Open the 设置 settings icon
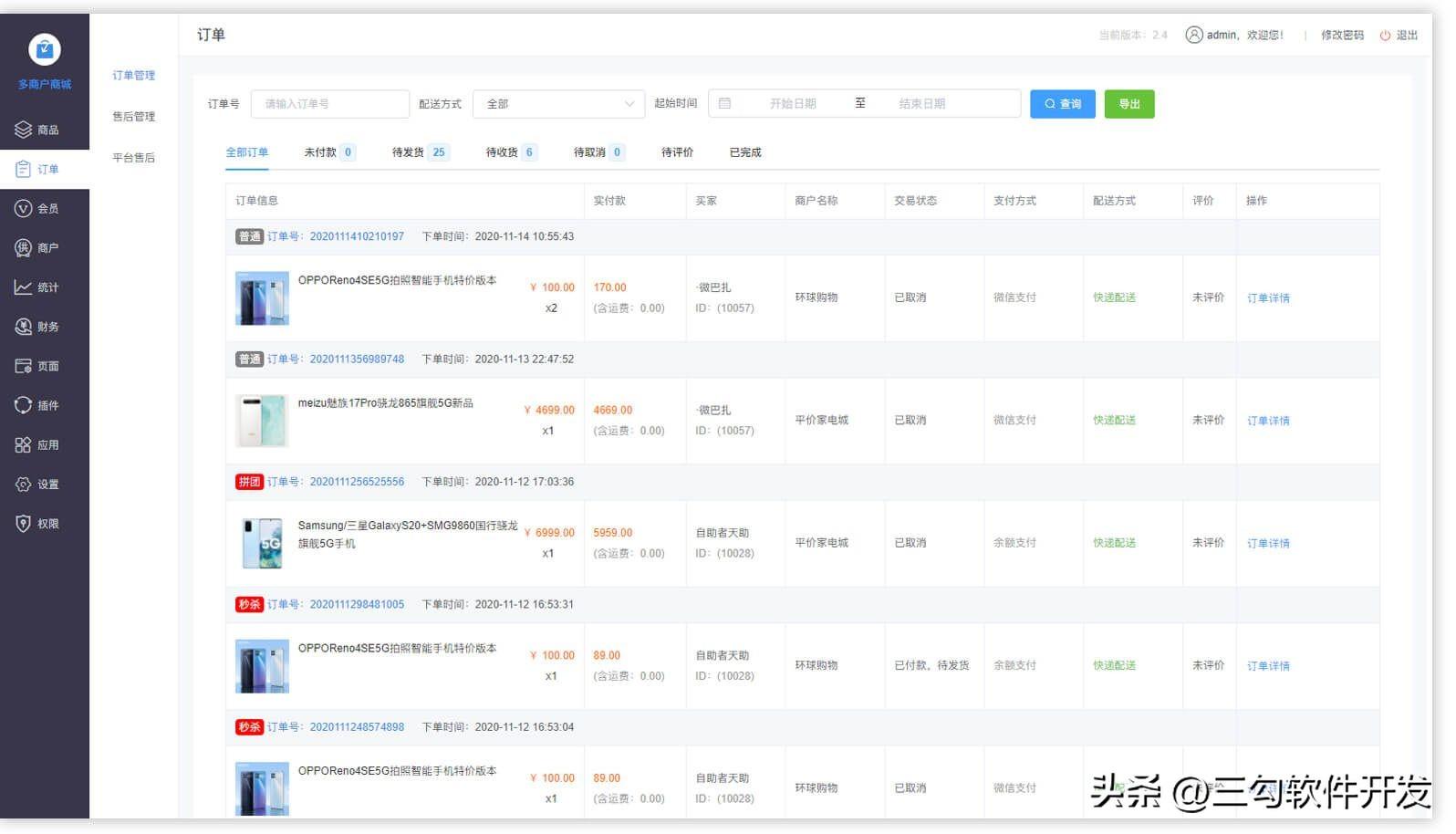1456x834 pixels. coord(24,485)
